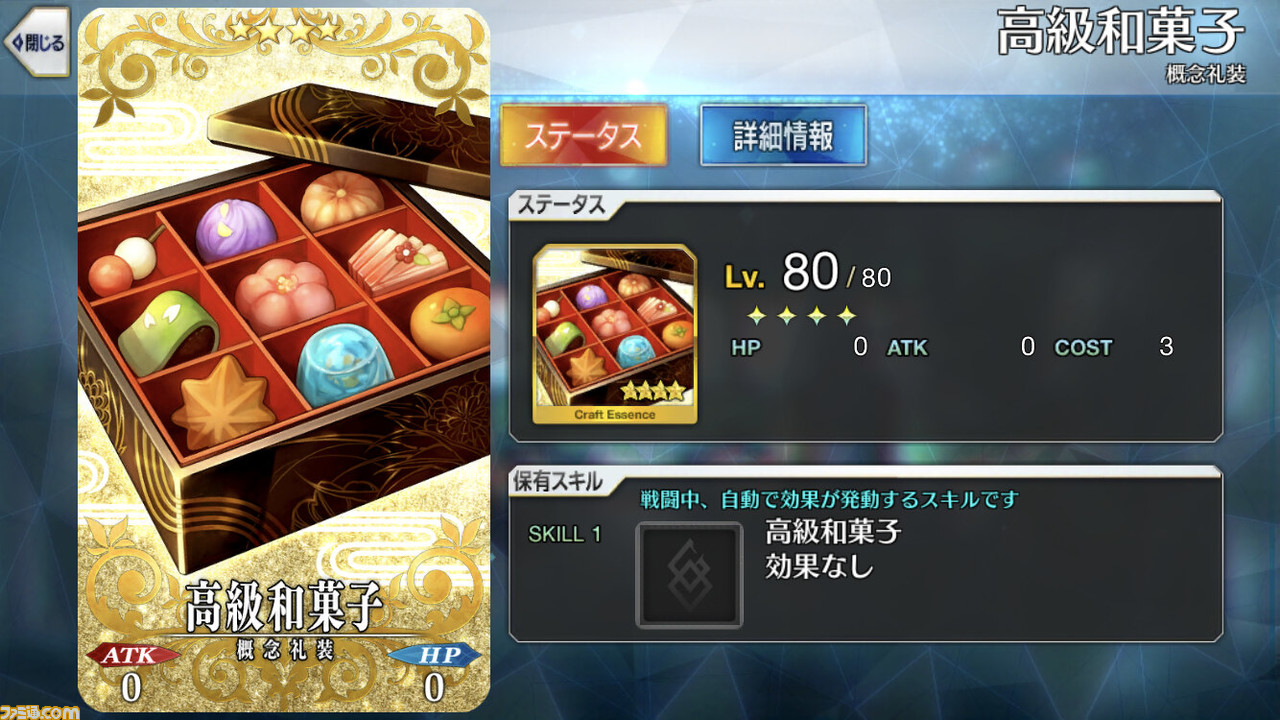Switch to the ステータス tab
This screenshot has height=720, width=1280.
tap(583, 135)
